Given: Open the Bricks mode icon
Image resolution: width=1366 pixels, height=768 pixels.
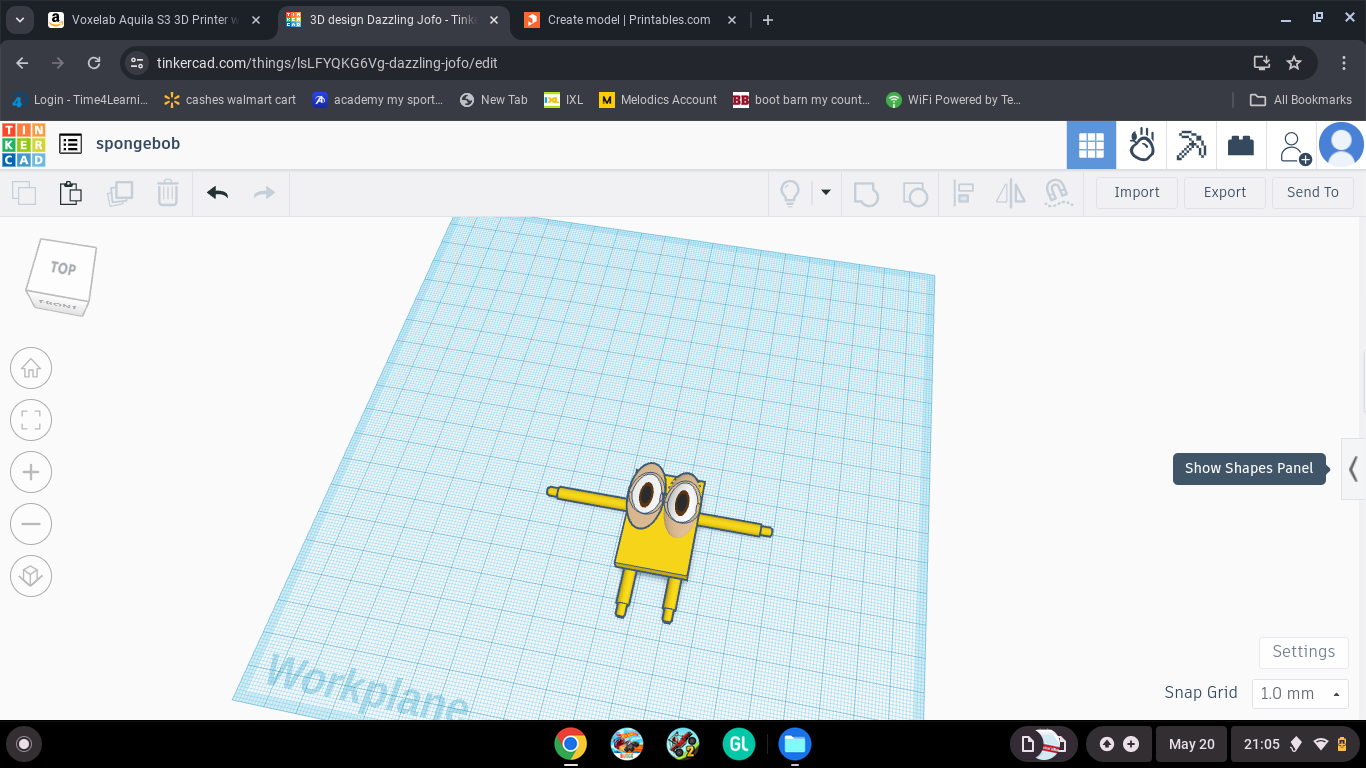Looking at the screenshot, I should coord(1241,145).
